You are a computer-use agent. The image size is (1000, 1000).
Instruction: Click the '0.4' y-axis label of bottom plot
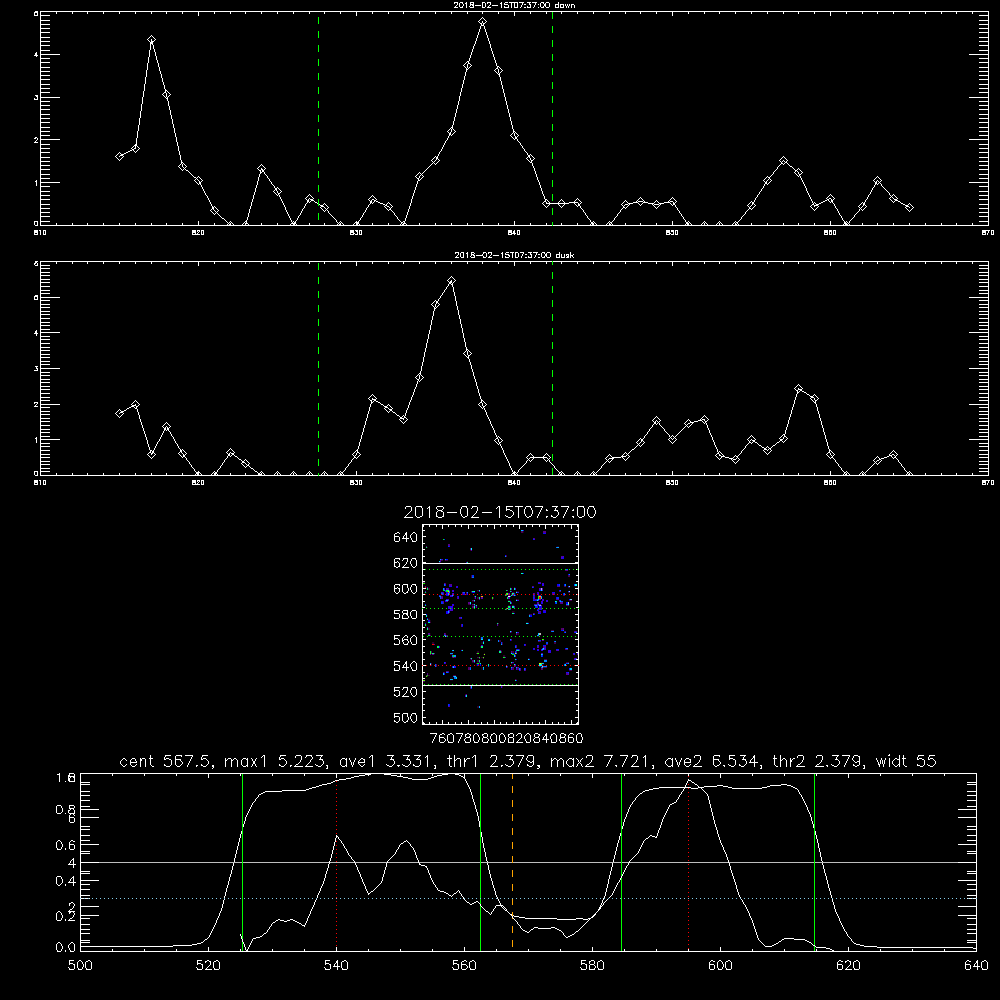(x=66, y=881)
